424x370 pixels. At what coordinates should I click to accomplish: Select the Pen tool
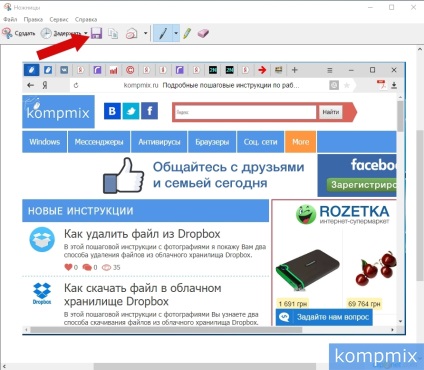[x=163, y=33]
